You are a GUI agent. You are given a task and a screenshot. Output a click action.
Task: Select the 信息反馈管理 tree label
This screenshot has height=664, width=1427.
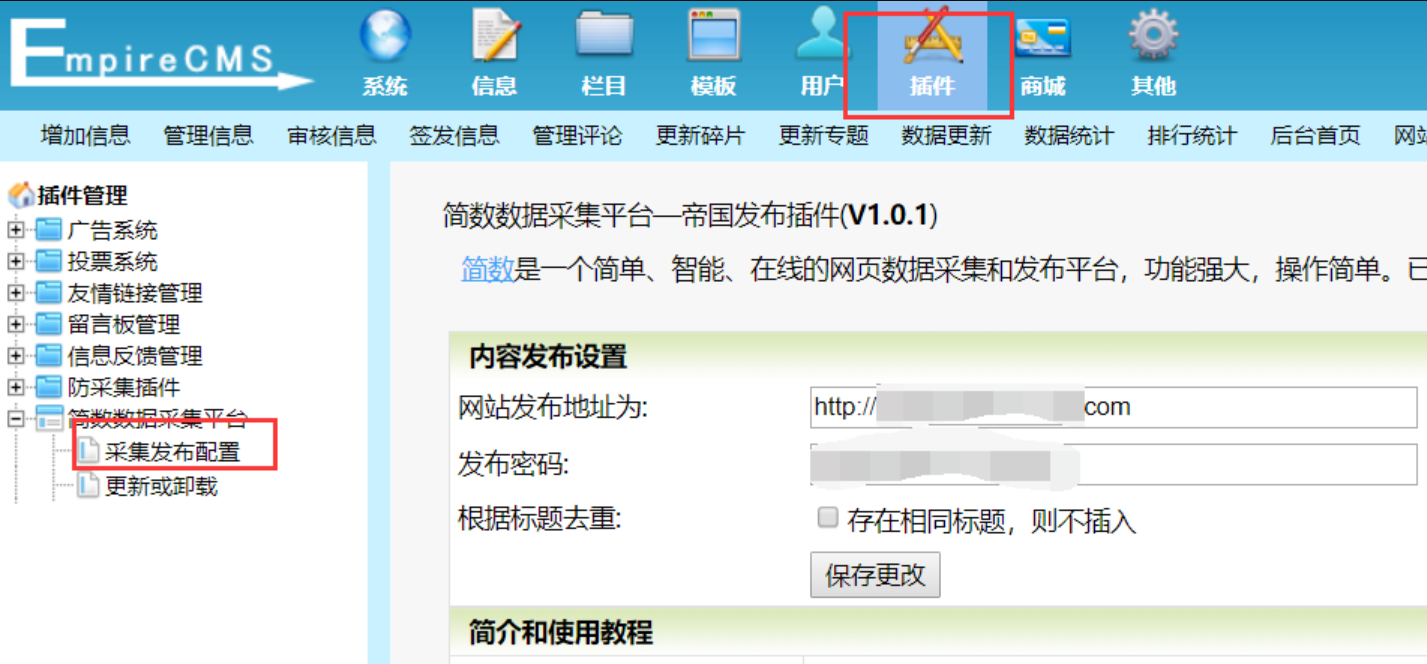click(135, 356)
